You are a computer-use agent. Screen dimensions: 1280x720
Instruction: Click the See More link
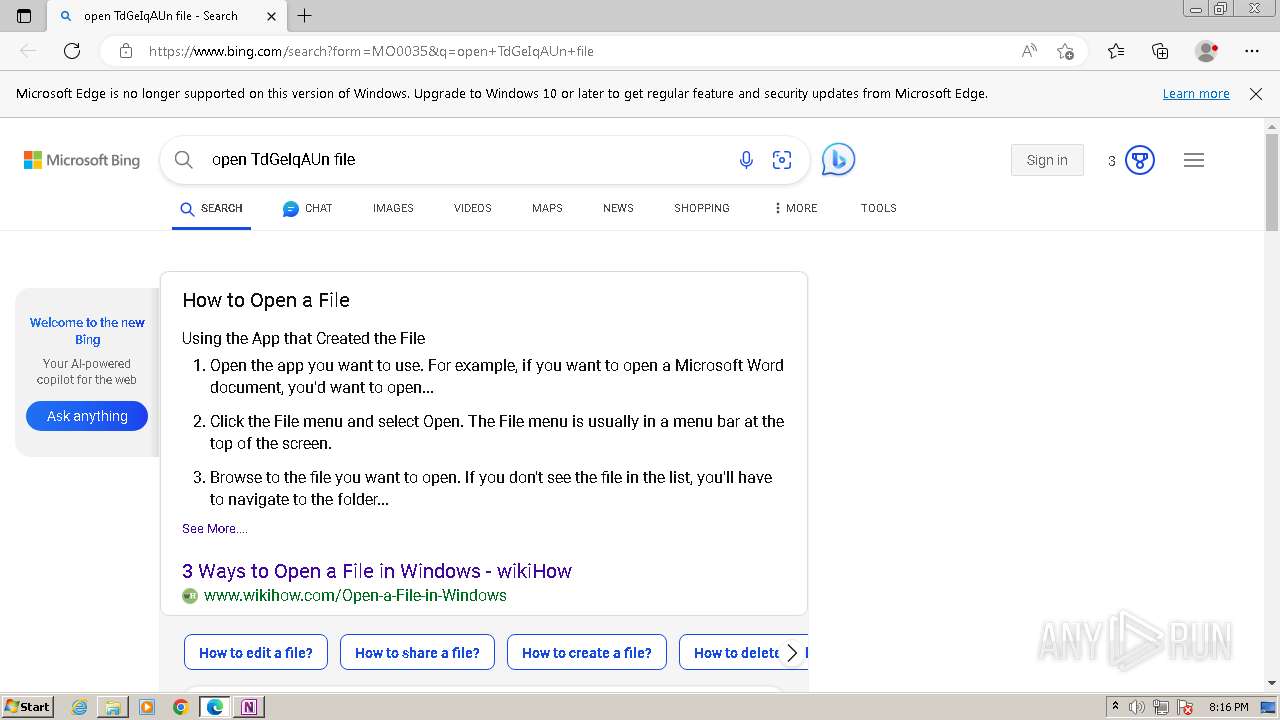point(214,528)
